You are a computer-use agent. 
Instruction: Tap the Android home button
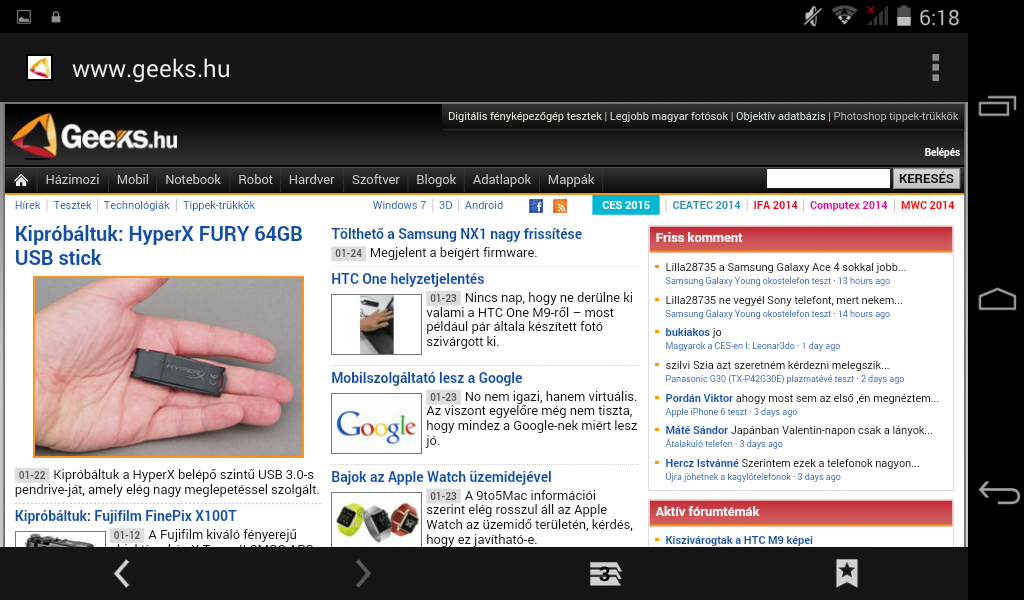(997, 299)
